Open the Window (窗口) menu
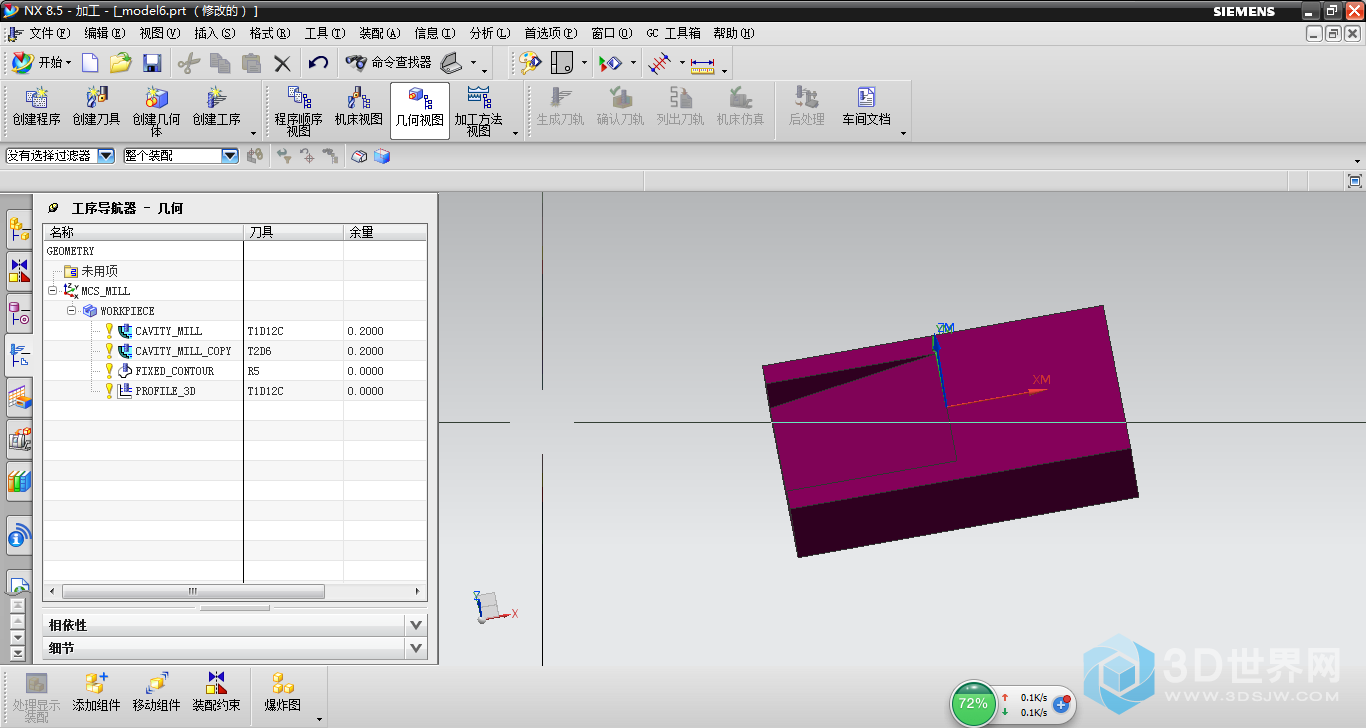The height and width of the screenshot is (728, 1366). click(611, 33)
